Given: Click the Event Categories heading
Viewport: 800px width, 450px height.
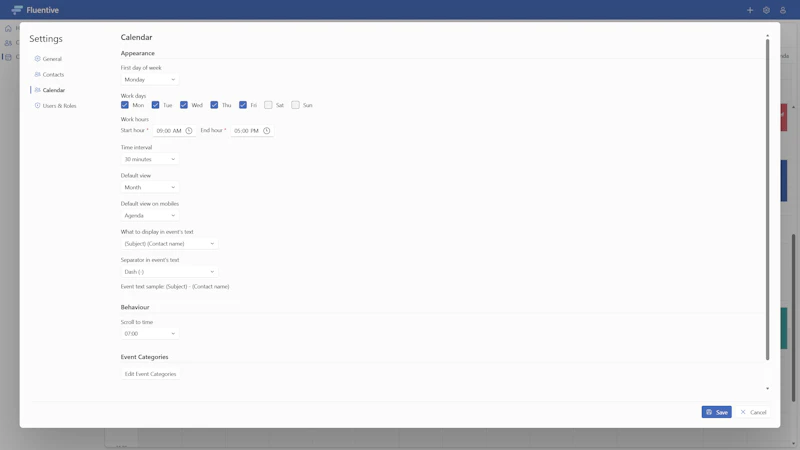Looking at the screenshot, I should click(x=144, y=357).
